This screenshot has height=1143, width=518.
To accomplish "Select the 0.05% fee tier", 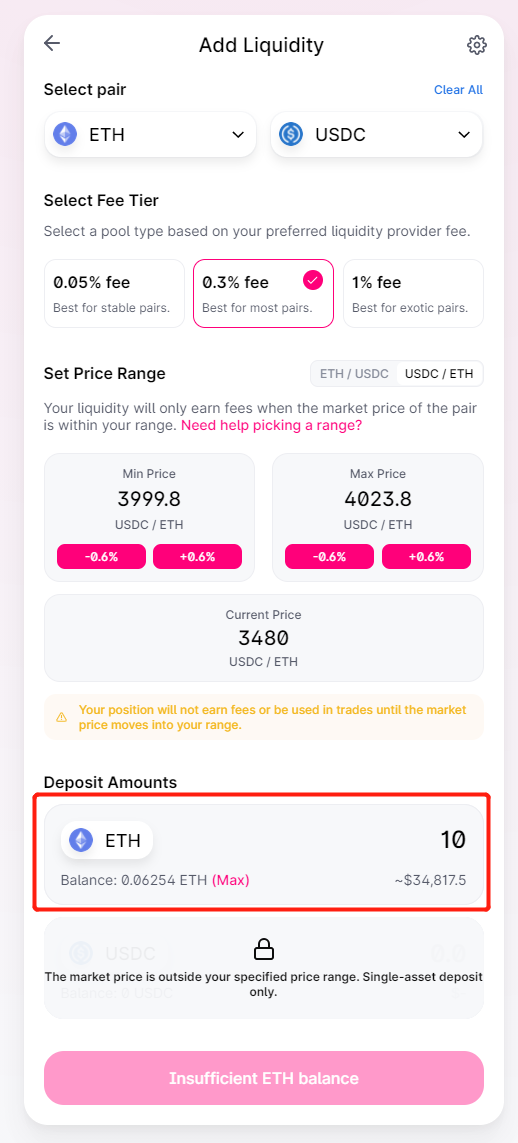I will pyautogui.click(x=114, y=293).
